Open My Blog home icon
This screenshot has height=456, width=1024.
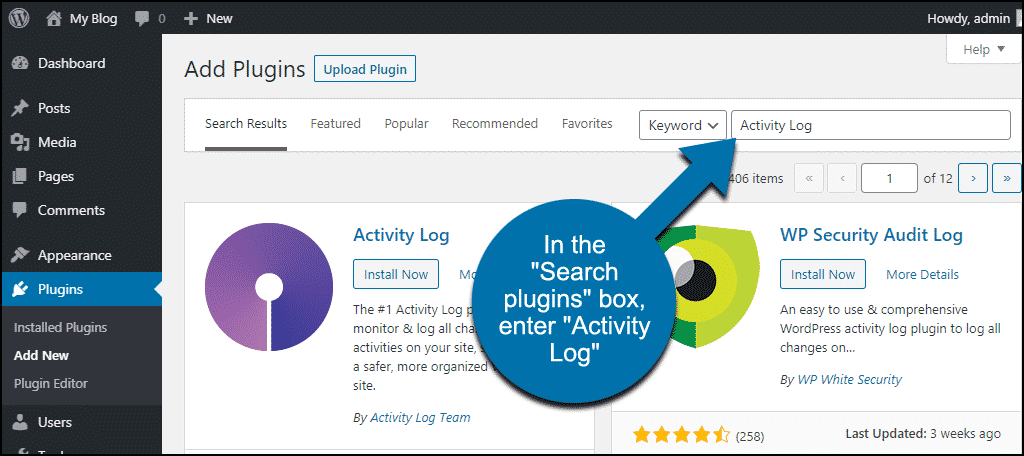pyautogui.click(x=54, y=18)
